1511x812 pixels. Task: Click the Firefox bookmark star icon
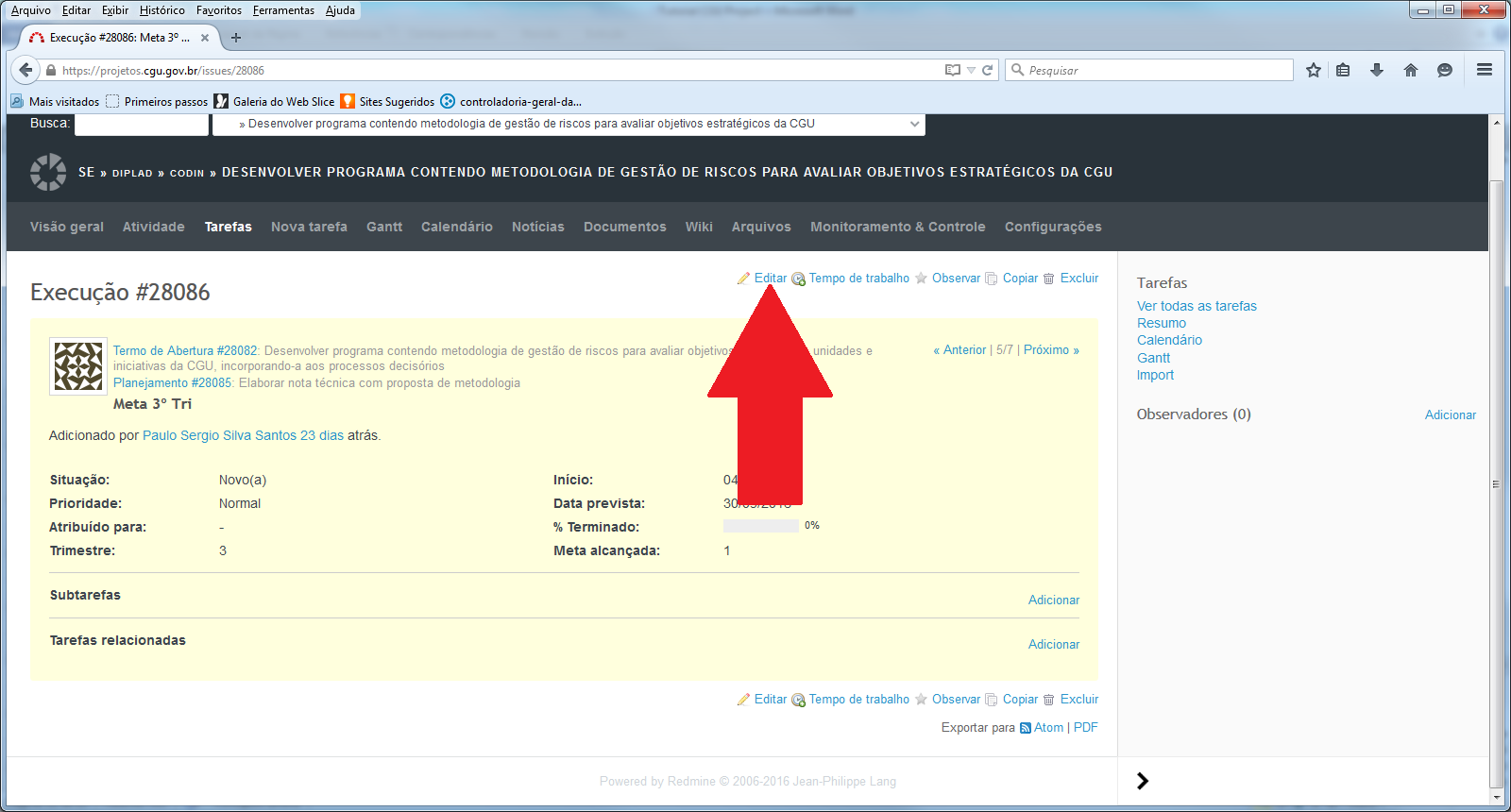click(x=1313, y=70)
